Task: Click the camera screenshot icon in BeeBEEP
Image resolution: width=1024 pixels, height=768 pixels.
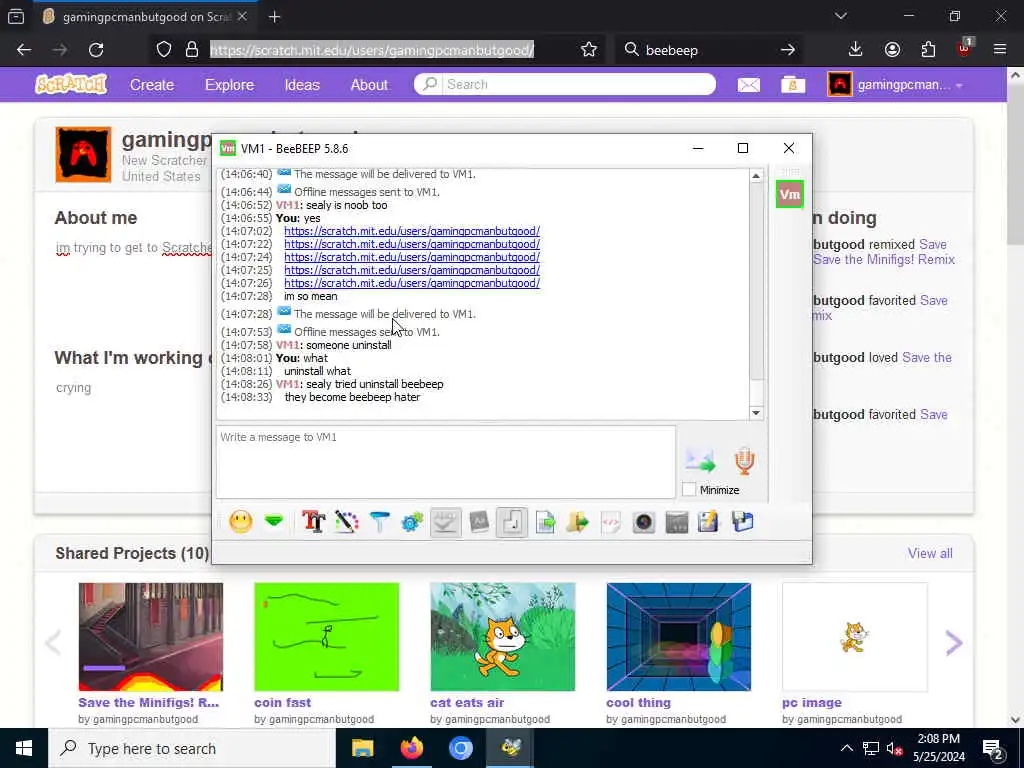Action: [644, 522]
